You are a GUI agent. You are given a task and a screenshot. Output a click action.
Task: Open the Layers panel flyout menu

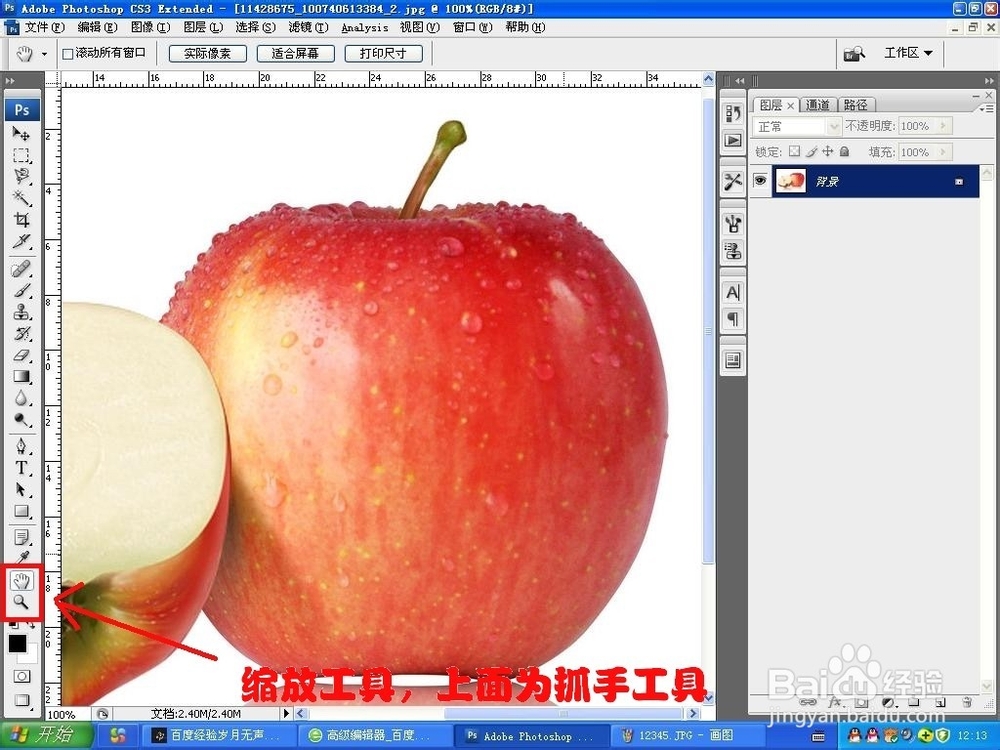point(987,107)
